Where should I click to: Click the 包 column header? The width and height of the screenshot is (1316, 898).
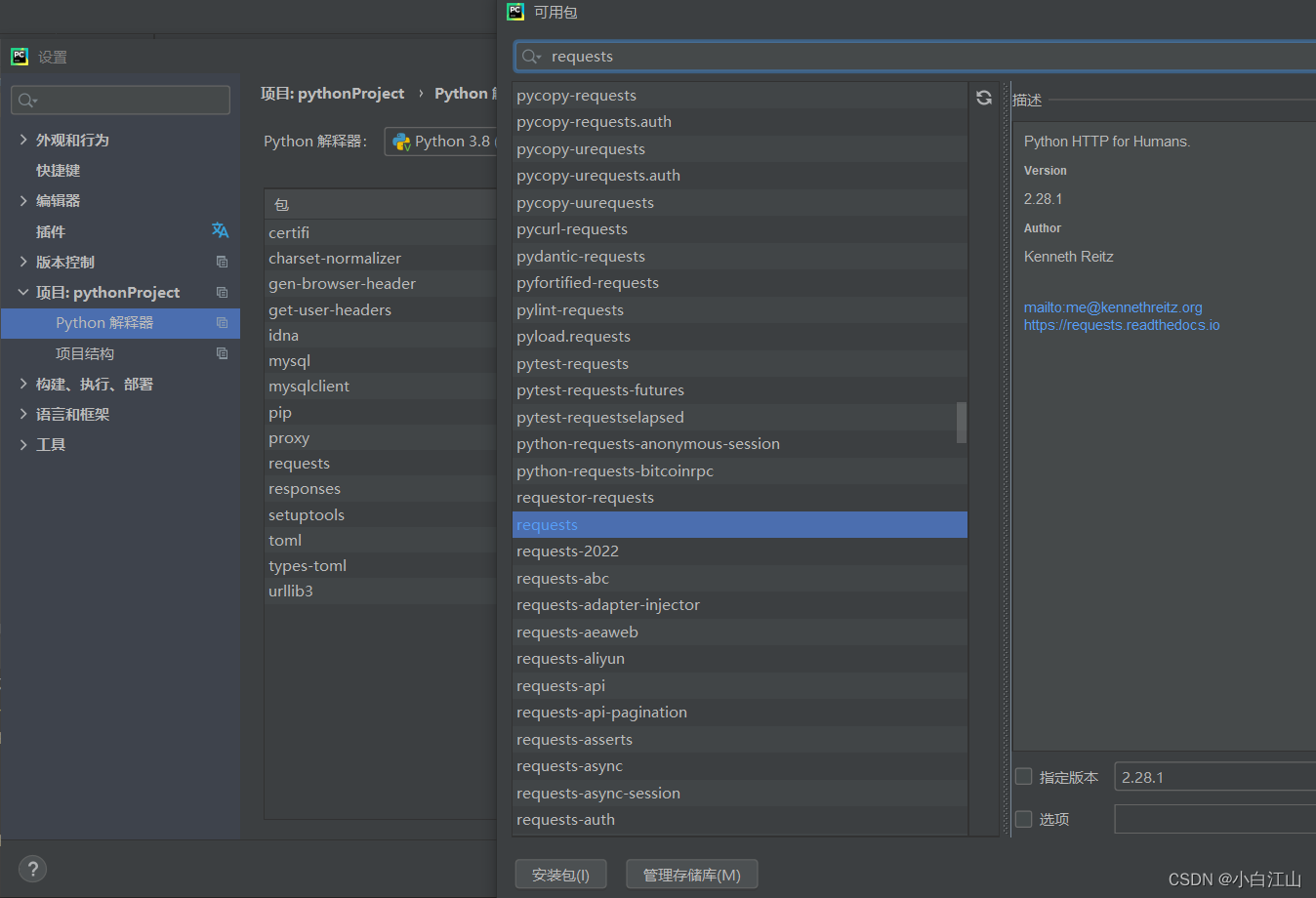(x=381, y=204)
